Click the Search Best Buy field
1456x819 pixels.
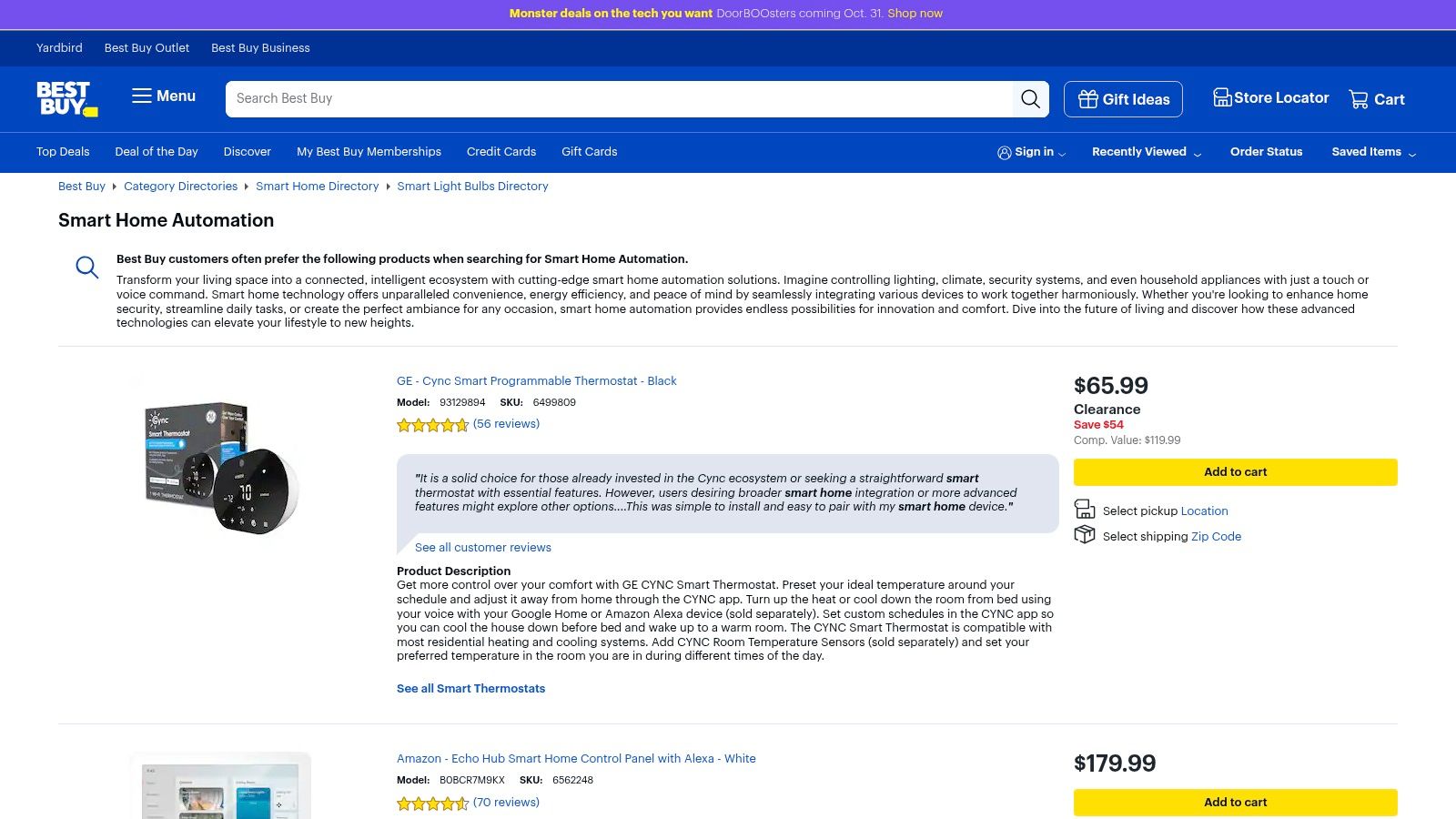point(619,99)
